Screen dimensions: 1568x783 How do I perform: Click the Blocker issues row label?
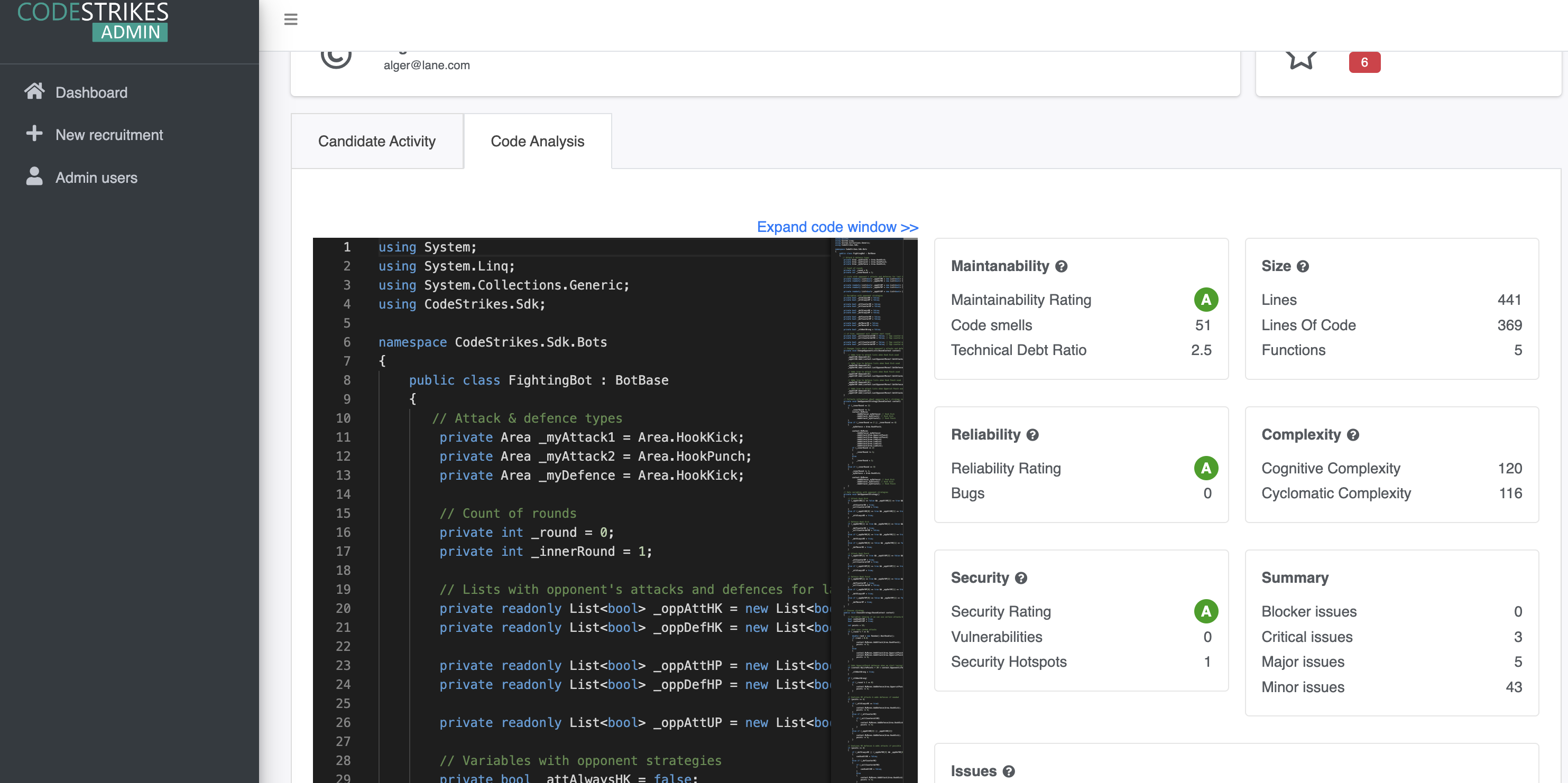point(1309,611)
